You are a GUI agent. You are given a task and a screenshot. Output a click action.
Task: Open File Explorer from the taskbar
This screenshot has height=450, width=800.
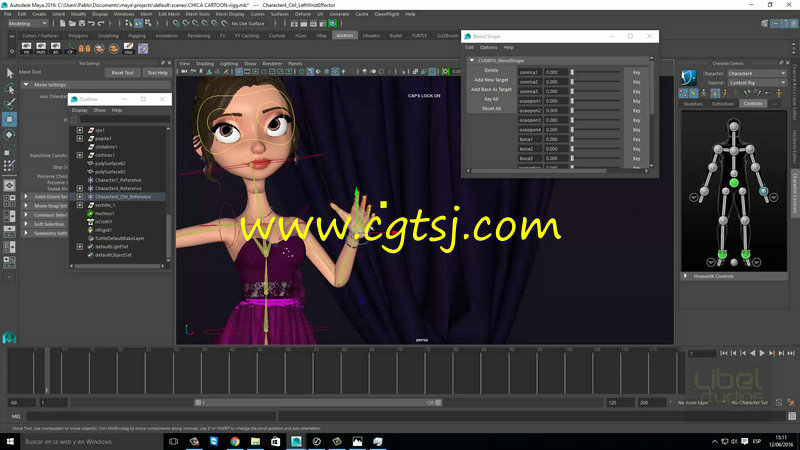click(255, 441)
